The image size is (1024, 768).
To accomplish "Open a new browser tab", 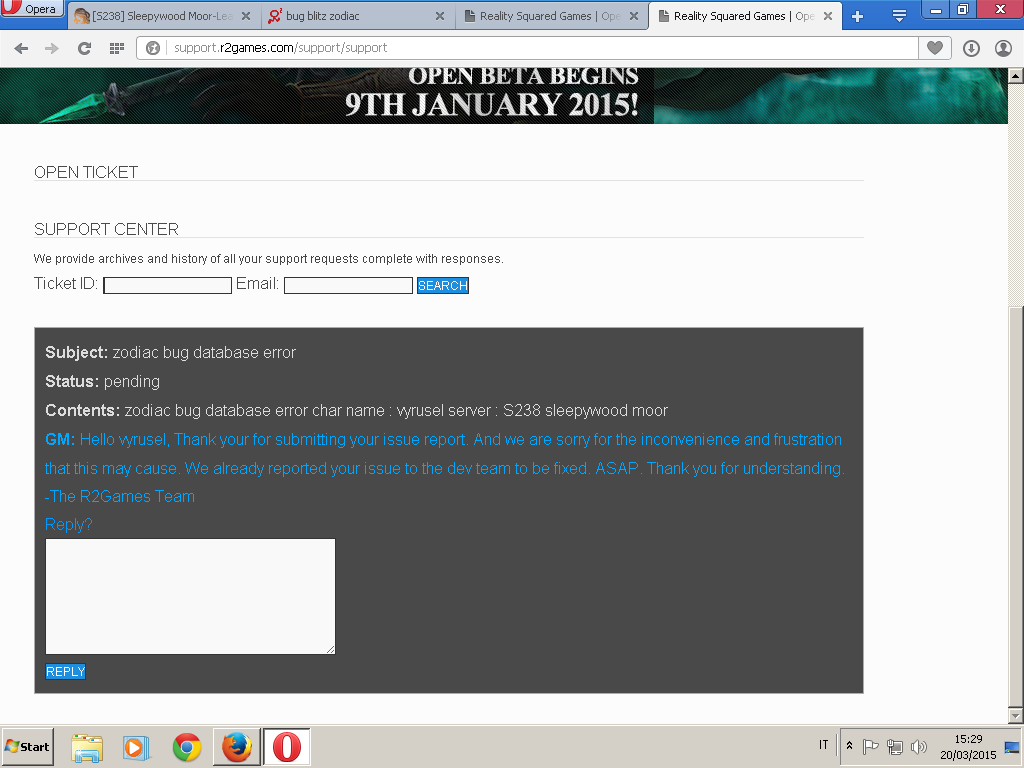I will pos(857,16).
